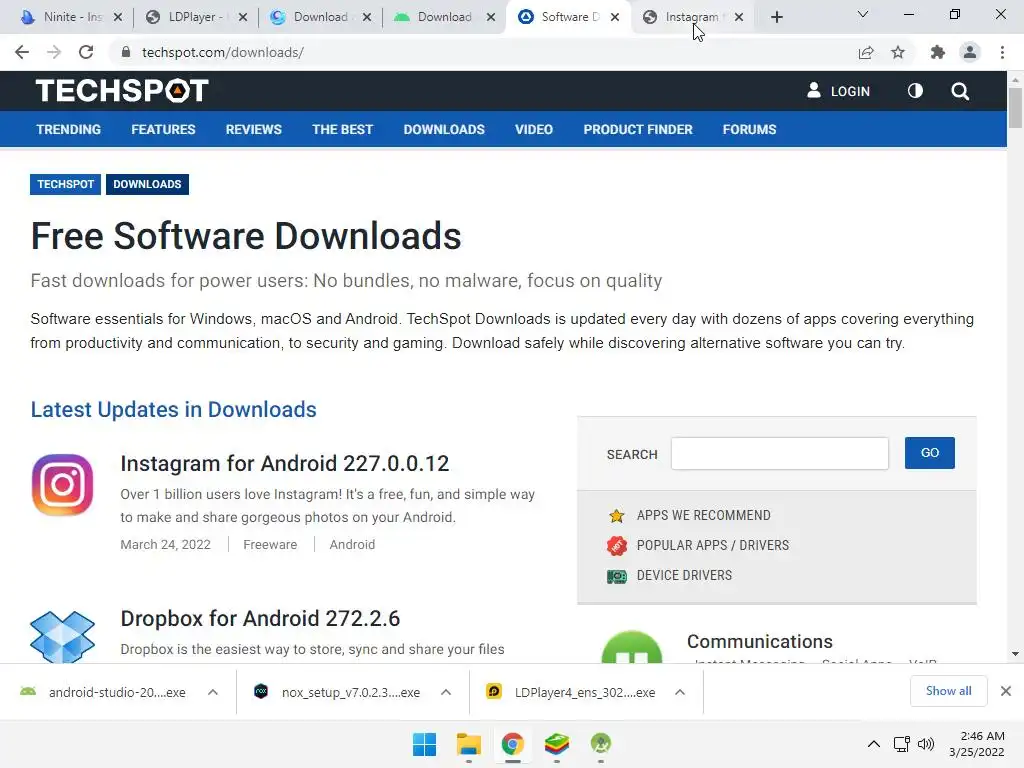Viewport: 1024px width, 768px height.
Task: Click the Dropbox app icon
Action: coord(63,636)
